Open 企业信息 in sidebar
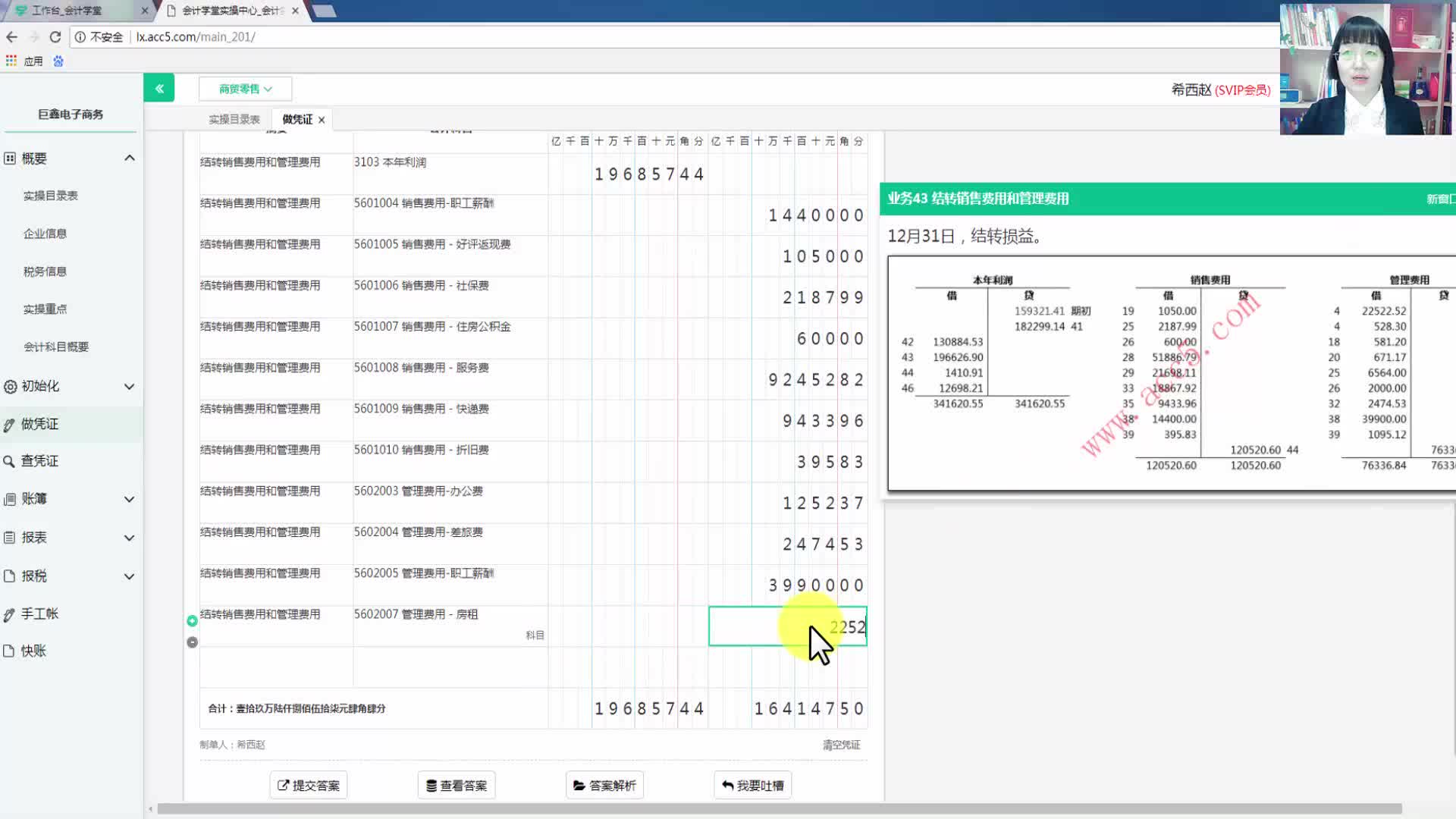 tap(45, 234)
